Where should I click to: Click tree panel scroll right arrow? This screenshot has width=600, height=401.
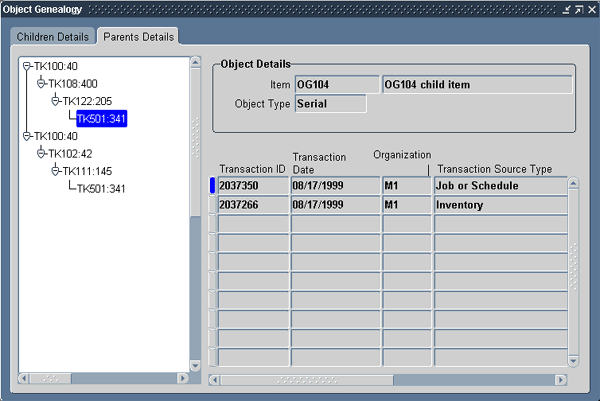183,378
